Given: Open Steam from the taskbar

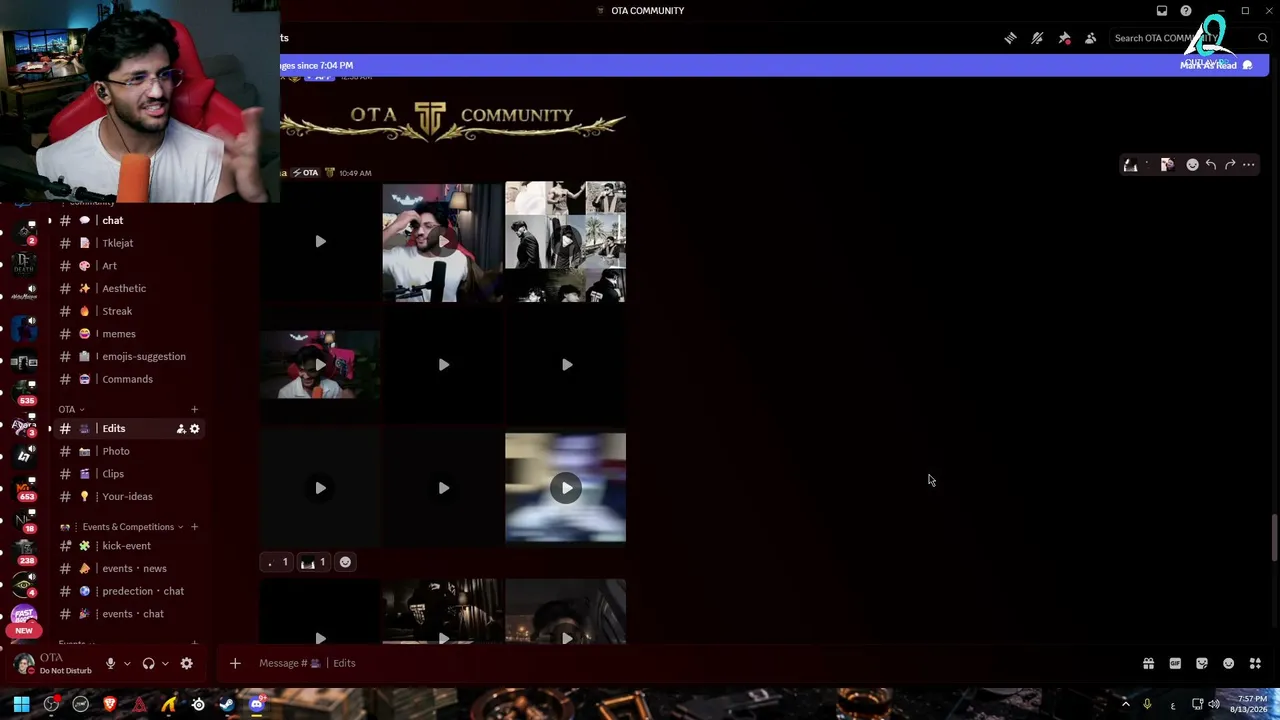Looking at the screenshot, I should (x=227, y=704).
